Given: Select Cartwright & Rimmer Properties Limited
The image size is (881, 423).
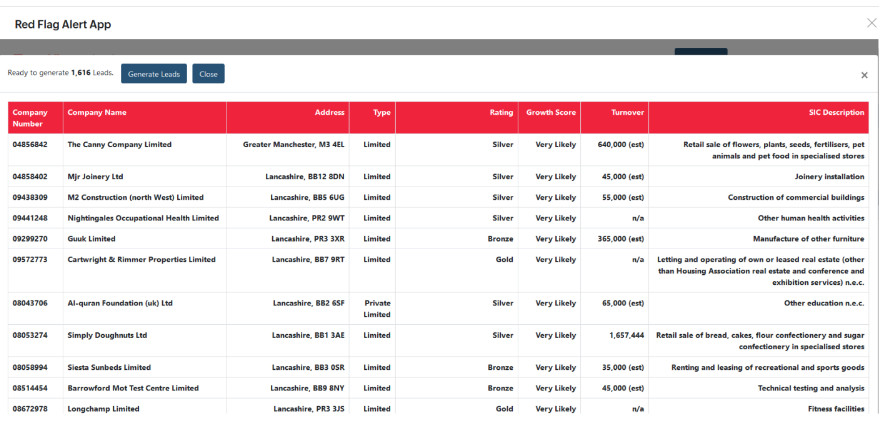Looking at the screenshot, I should coord(142,260).
